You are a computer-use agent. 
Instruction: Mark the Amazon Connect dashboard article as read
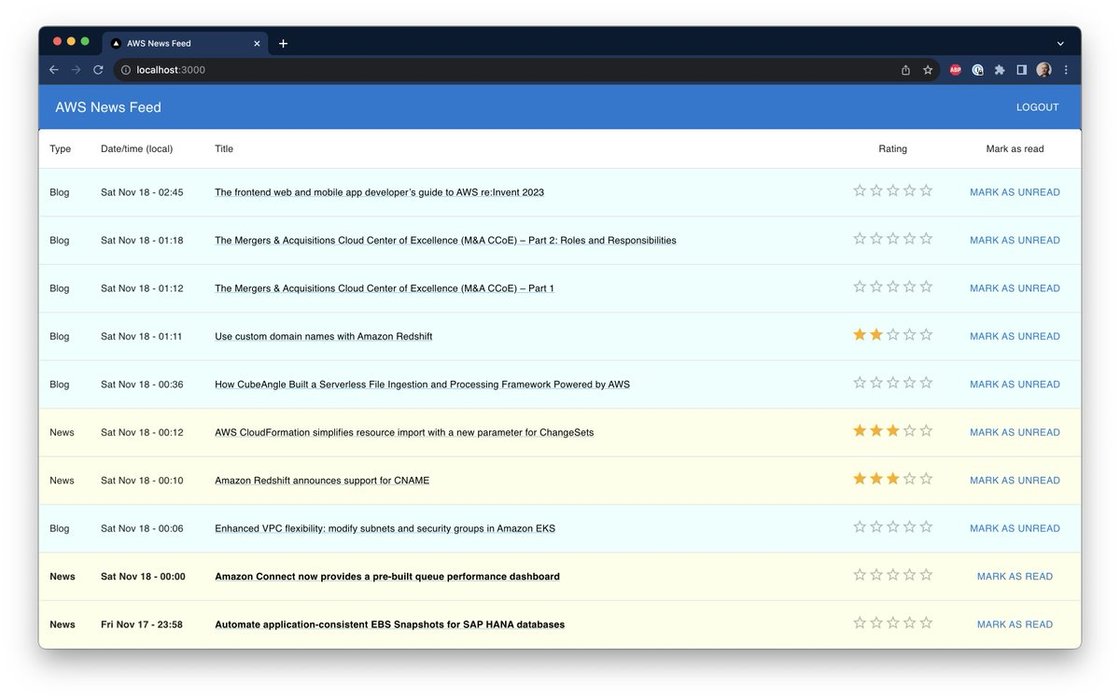tap(1014, 577)
